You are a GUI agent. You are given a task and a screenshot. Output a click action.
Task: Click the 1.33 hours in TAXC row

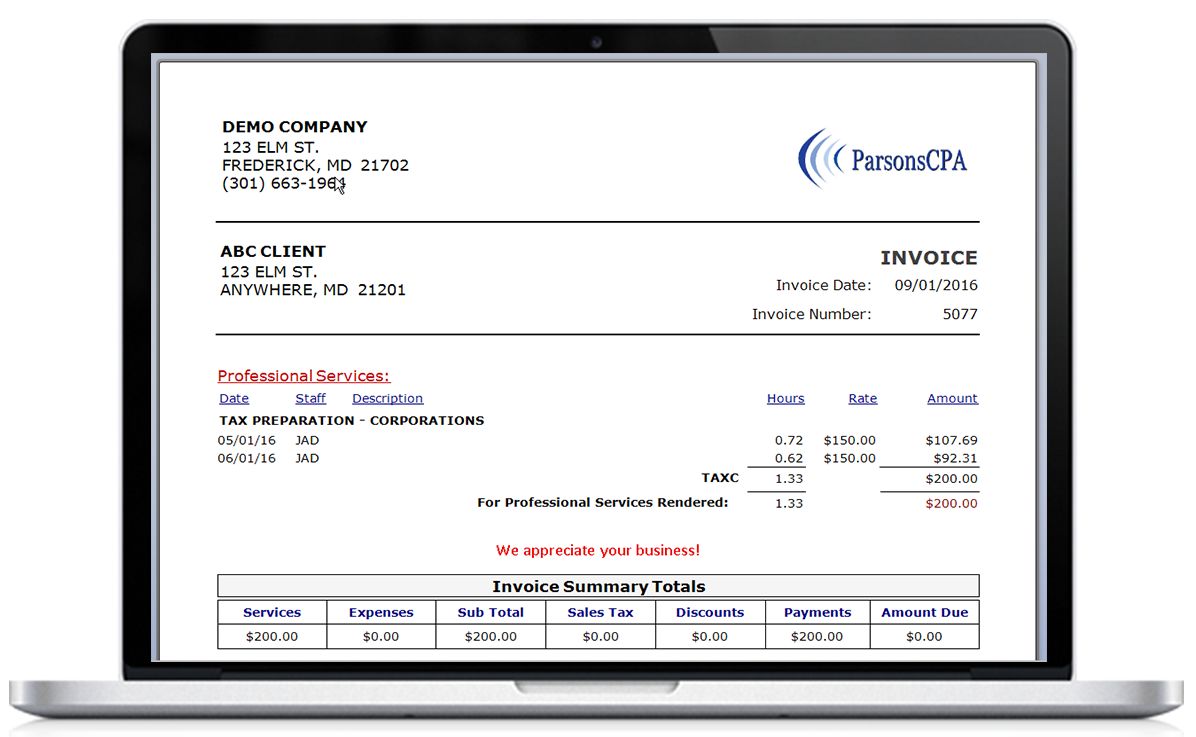[789, 479]
